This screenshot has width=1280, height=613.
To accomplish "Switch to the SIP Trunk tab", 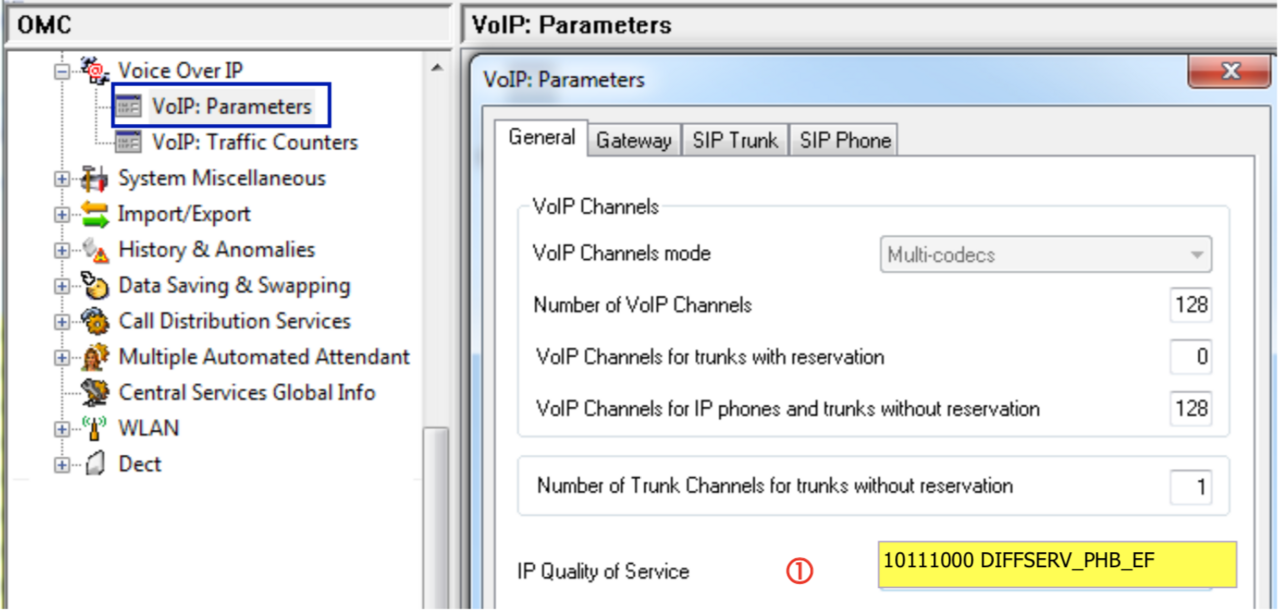I will (x=735, y=141).
